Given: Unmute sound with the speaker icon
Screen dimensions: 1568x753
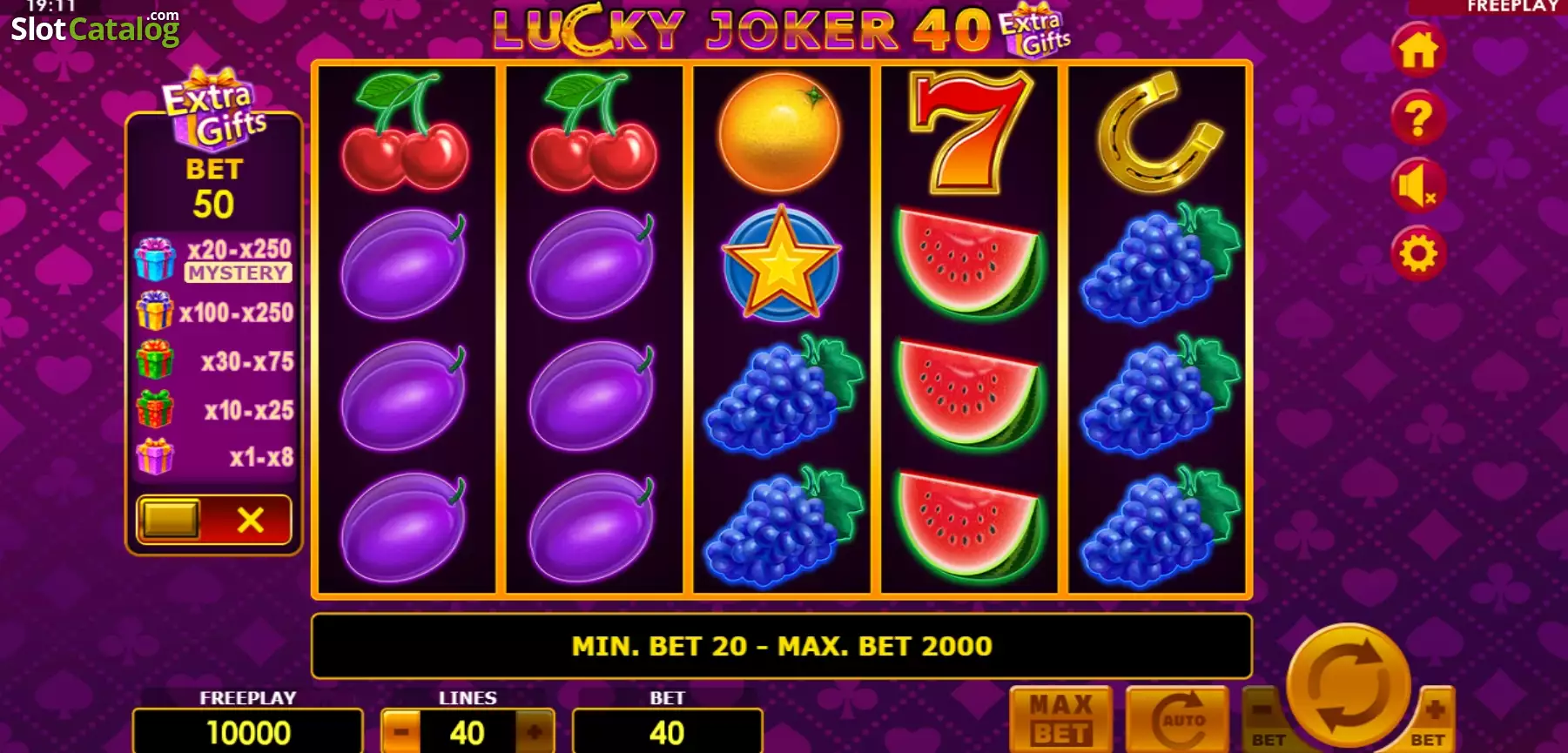Looking at the screenshot, I should tap(1418, 186).
